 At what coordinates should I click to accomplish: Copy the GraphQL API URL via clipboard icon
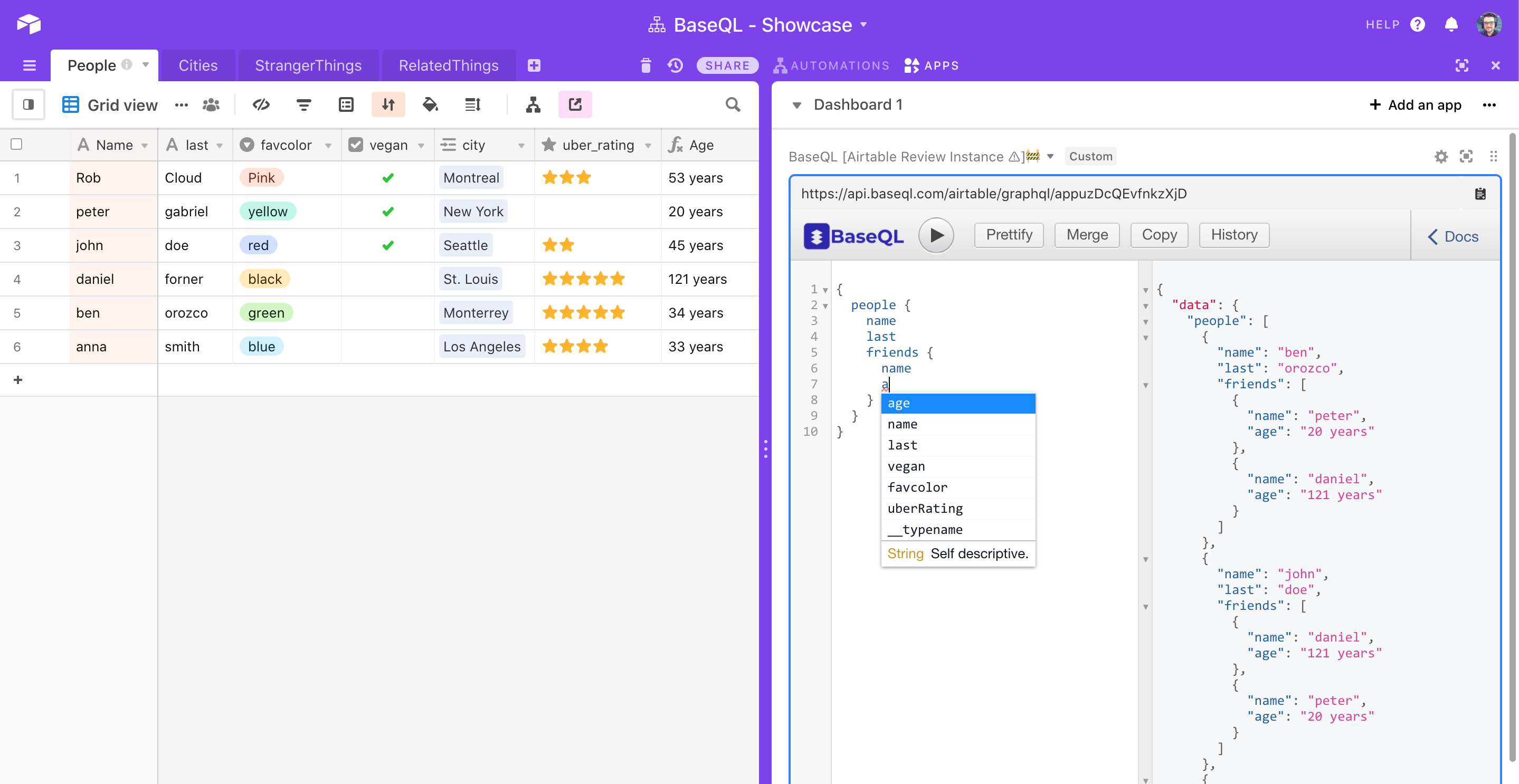(x=1480, y=193)
